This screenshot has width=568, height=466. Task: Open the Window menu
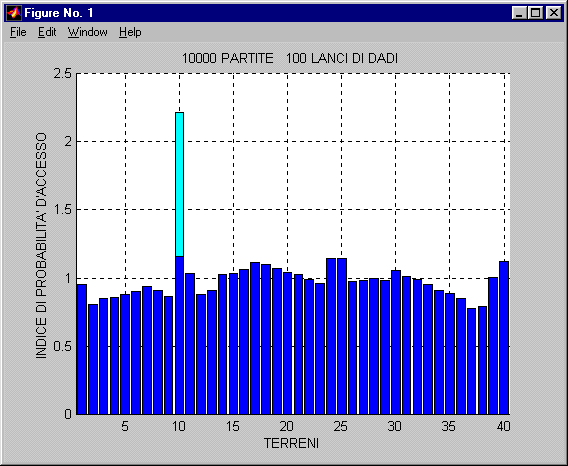pos(88,32)
